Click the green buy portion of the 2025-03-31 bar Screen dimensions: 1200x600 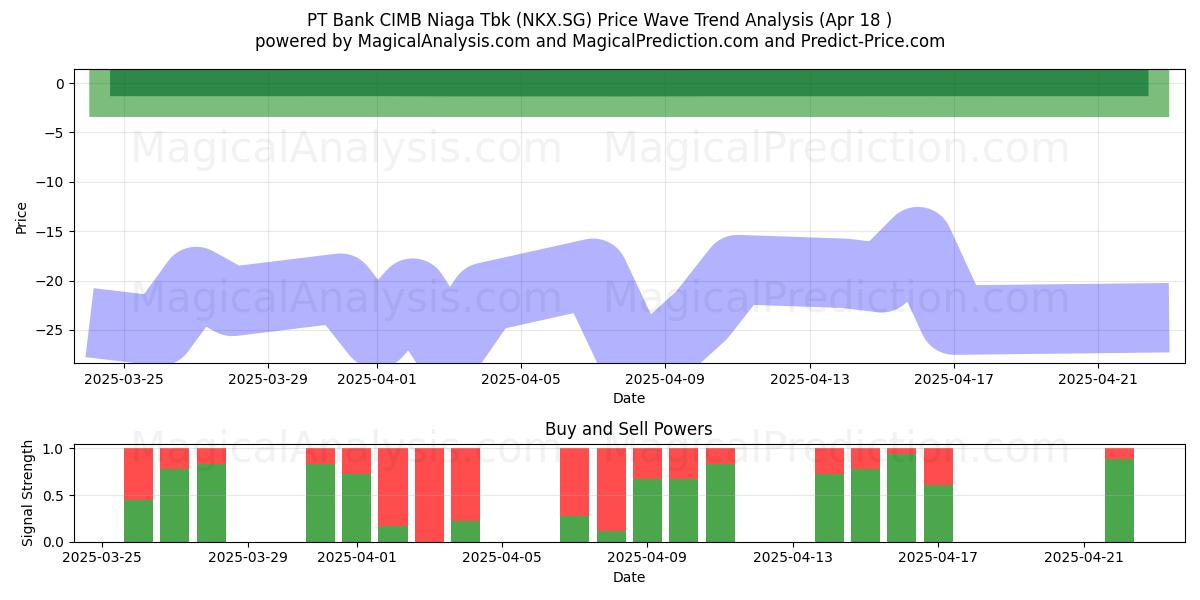[320, 503]
